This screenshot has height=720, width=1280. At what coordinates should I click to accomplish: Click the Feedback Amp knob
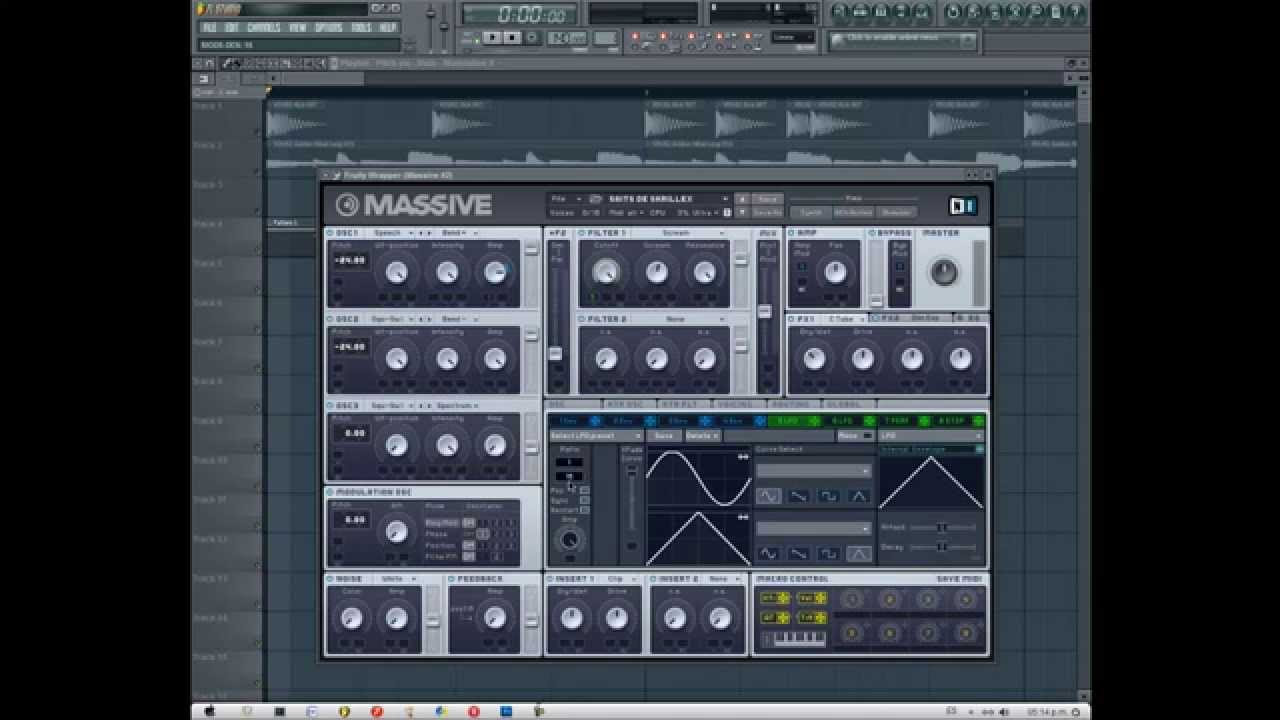point(495,618)
